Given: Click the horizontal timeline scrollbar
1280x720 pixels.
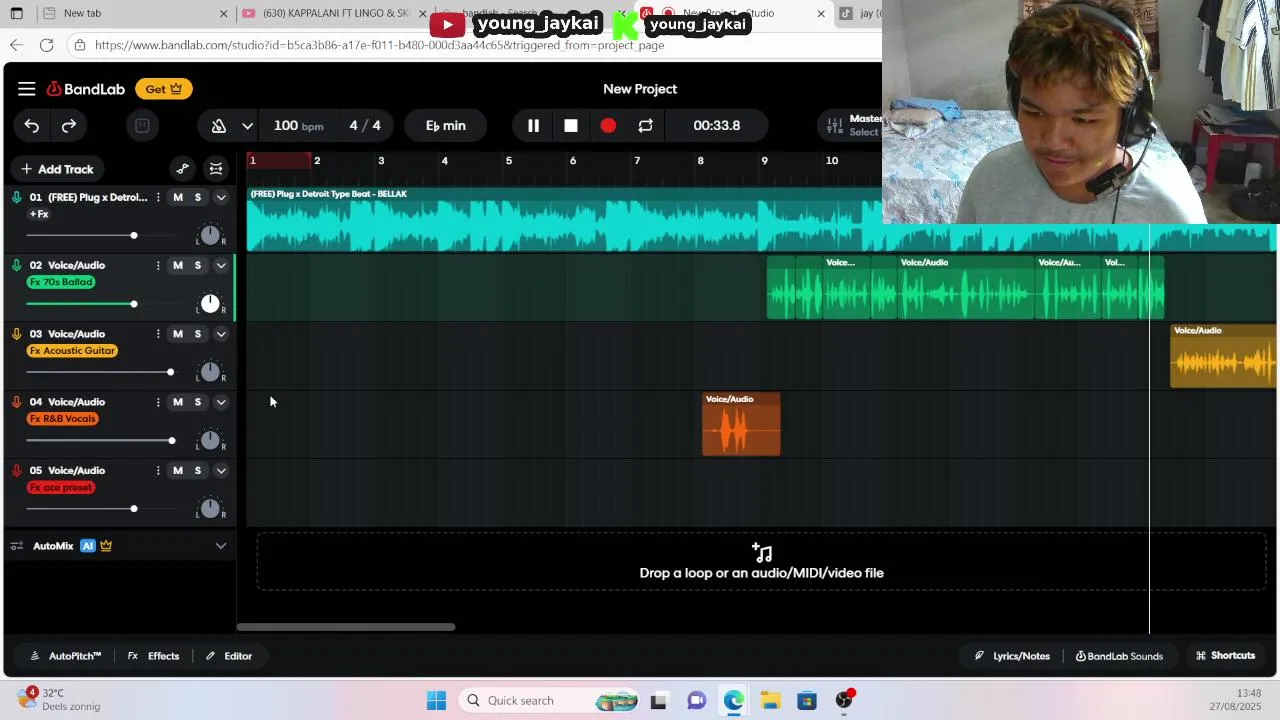Looking at the screenshot, I should coord(346,627).
